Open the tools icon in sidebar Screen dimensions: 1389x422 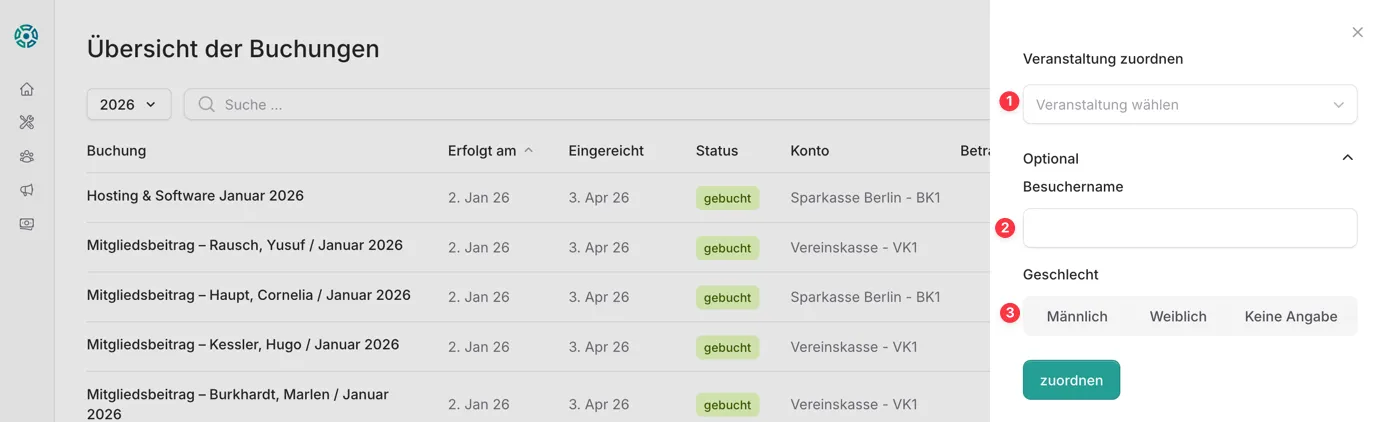27,122
